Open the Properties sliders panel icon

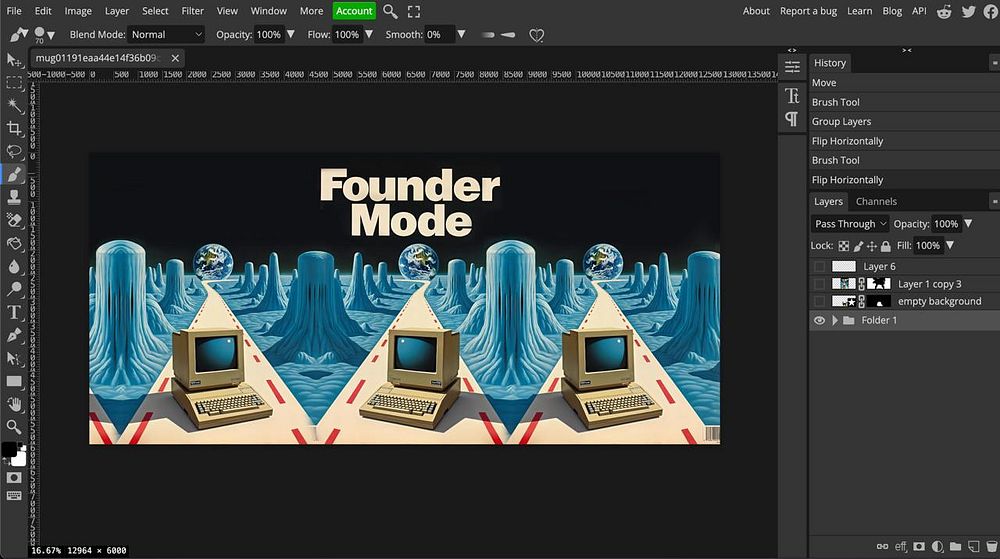792,66
